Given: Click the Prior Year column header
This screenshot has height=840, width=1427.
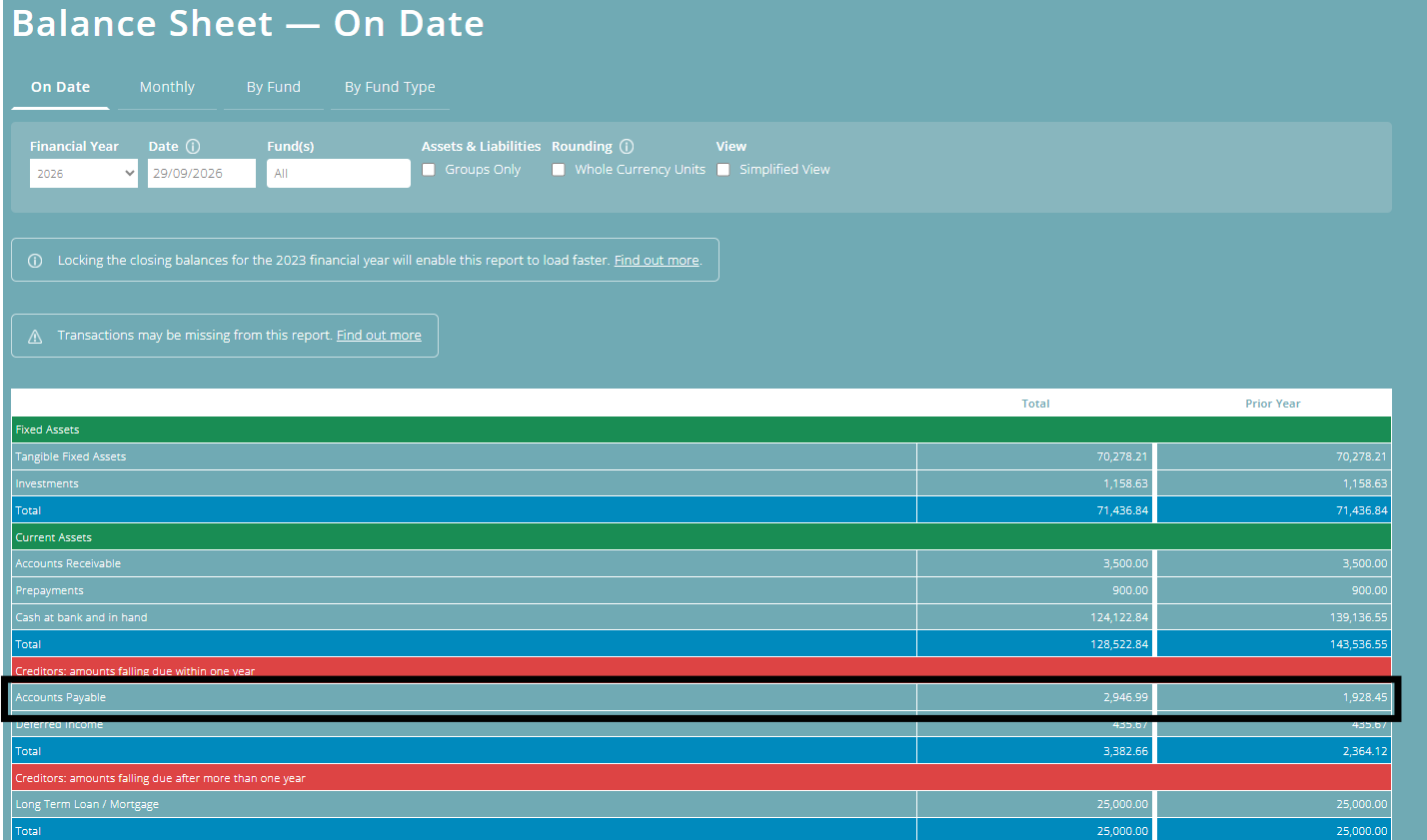Looking at the screenshot, I should pos(1273,404).
